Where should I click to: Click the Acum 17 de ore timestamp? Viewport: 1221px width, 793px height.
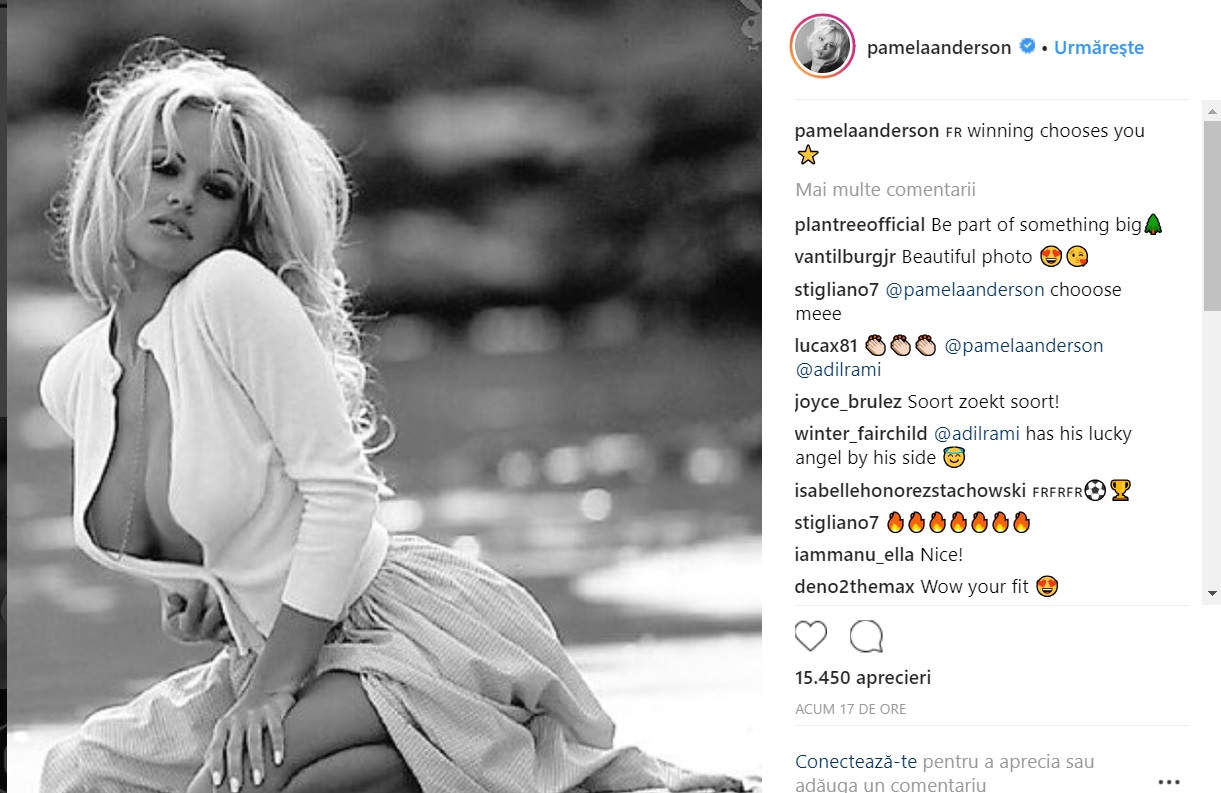851,709
